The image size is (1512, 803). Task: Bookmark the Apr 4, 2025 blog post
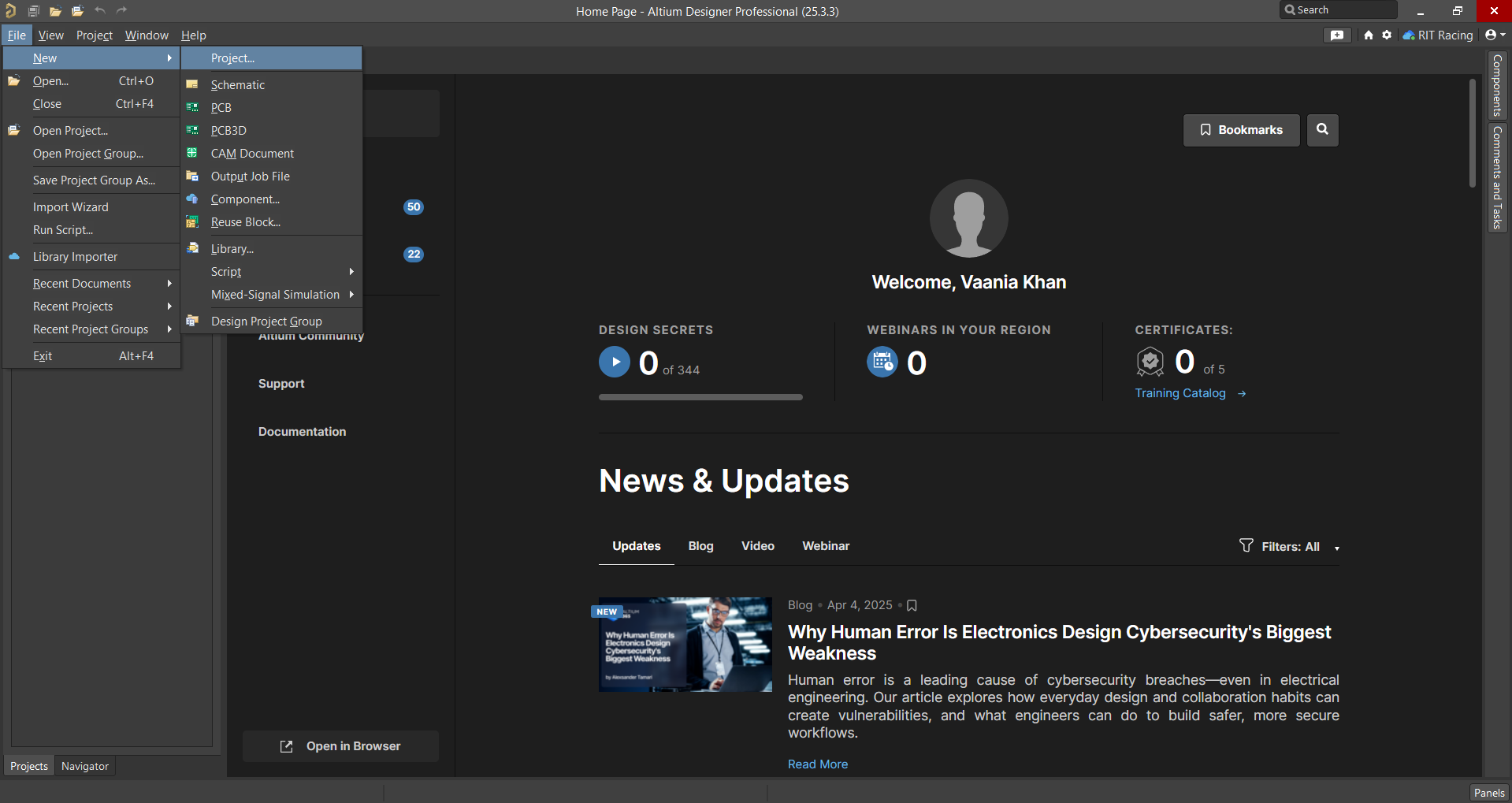point(912,605)
